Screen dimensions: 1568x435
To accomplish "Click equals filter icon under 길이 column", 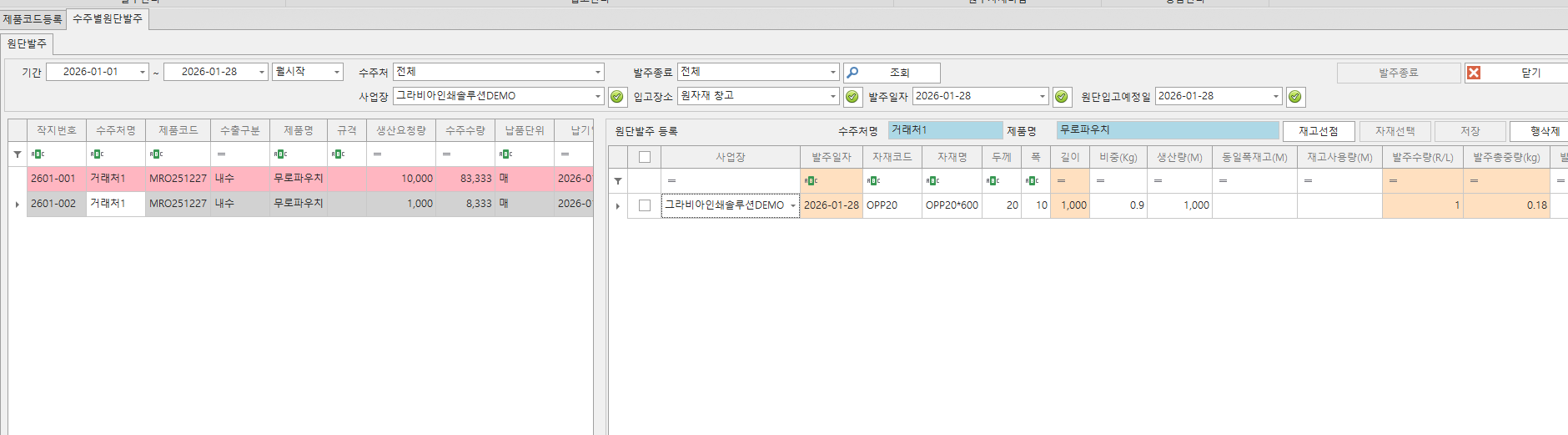I will [1061, 180].
